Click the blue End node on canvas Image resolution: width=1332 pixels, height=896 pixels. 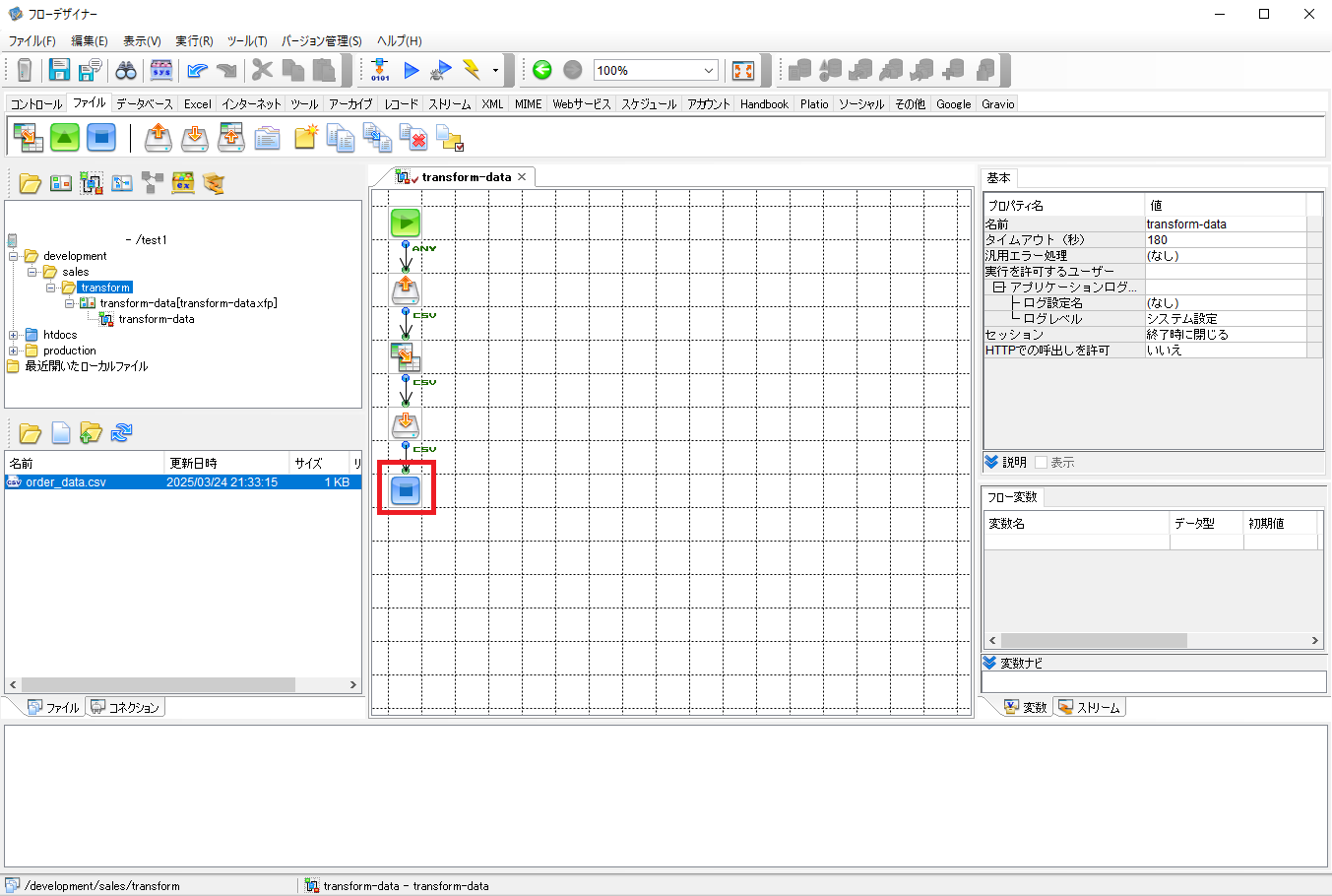(x=406, y=489)
